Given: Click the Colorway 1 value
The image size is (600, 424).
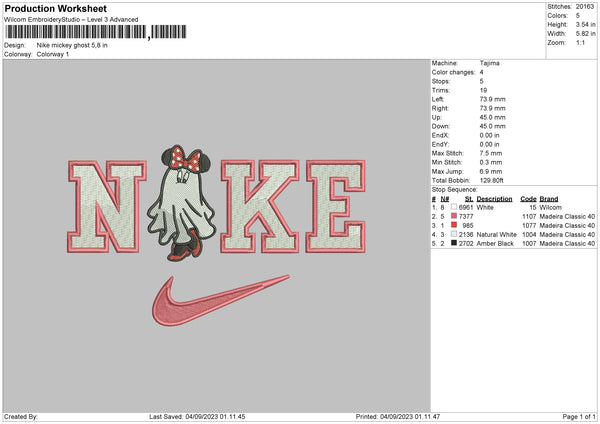Looking at the screenshot, I should (53, 54).
